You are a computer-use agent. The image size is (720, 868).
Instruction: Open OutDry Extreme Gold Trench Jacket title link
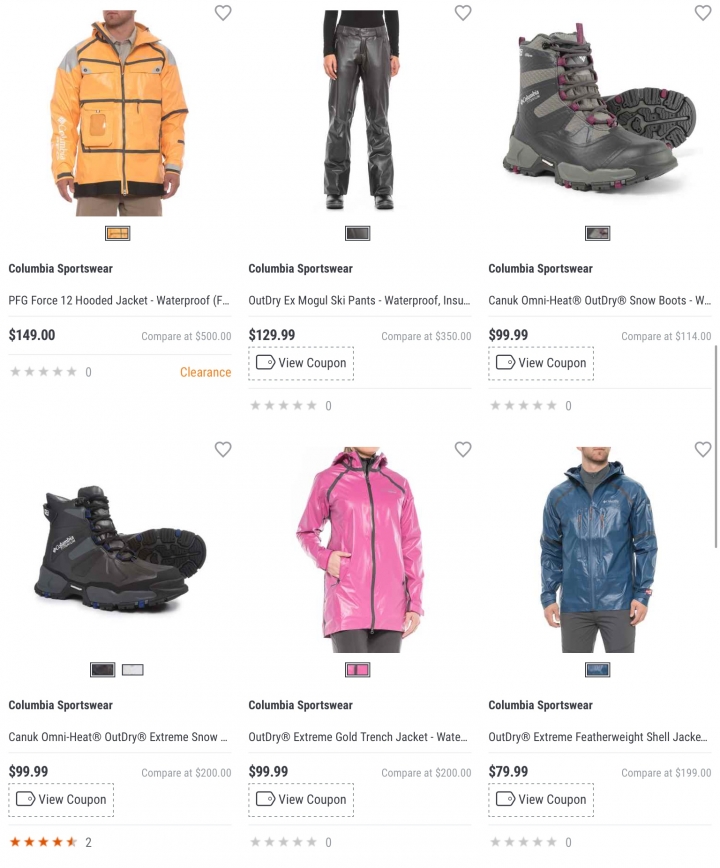pos(358,737)
